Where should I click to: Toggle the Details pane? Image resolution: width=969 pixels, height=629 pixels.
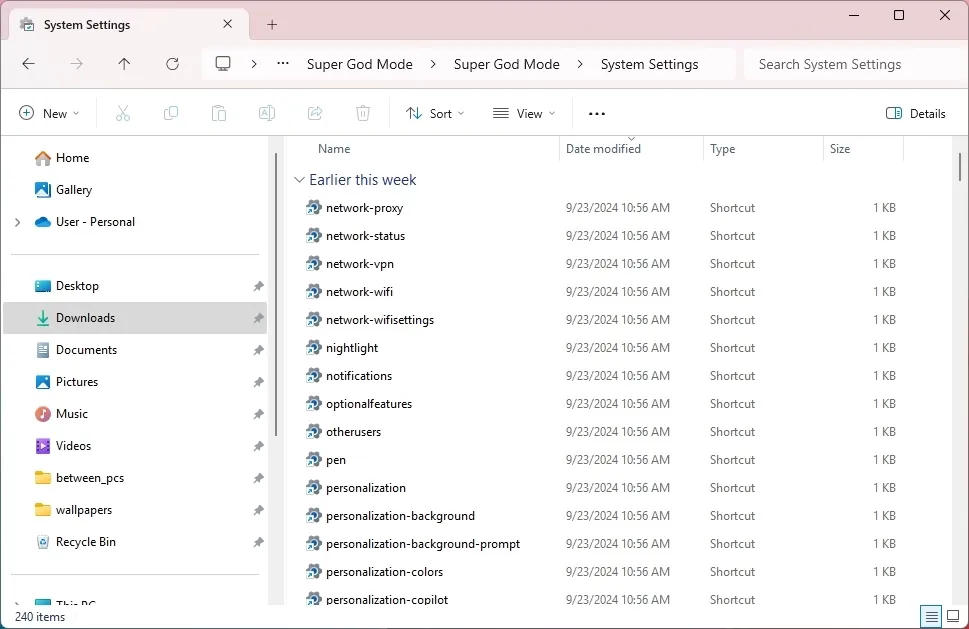[915, 113]
